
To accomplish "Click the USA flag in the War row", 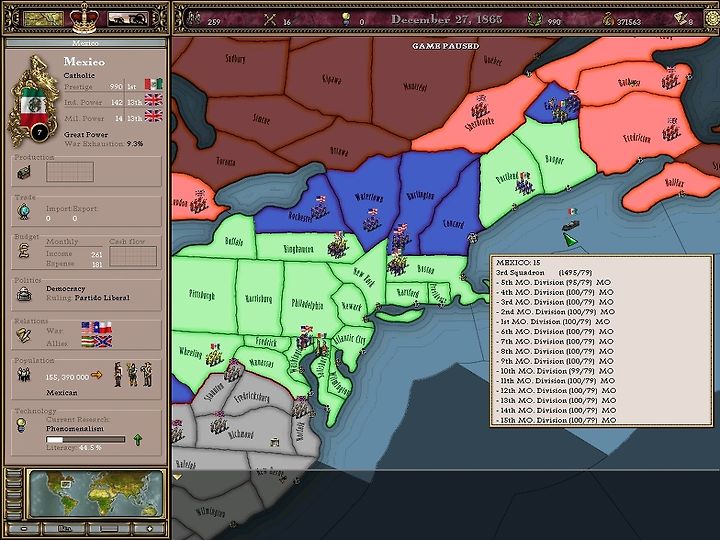I will (87, 327).
